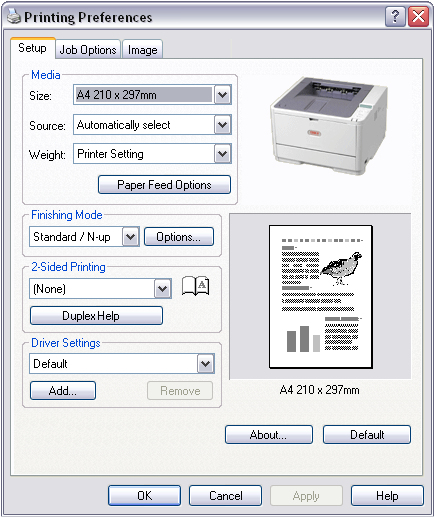This screenshot has height=517, width=437.
Task: Open the Image tab
Action: pyautogui.click(x=143, y=50)
